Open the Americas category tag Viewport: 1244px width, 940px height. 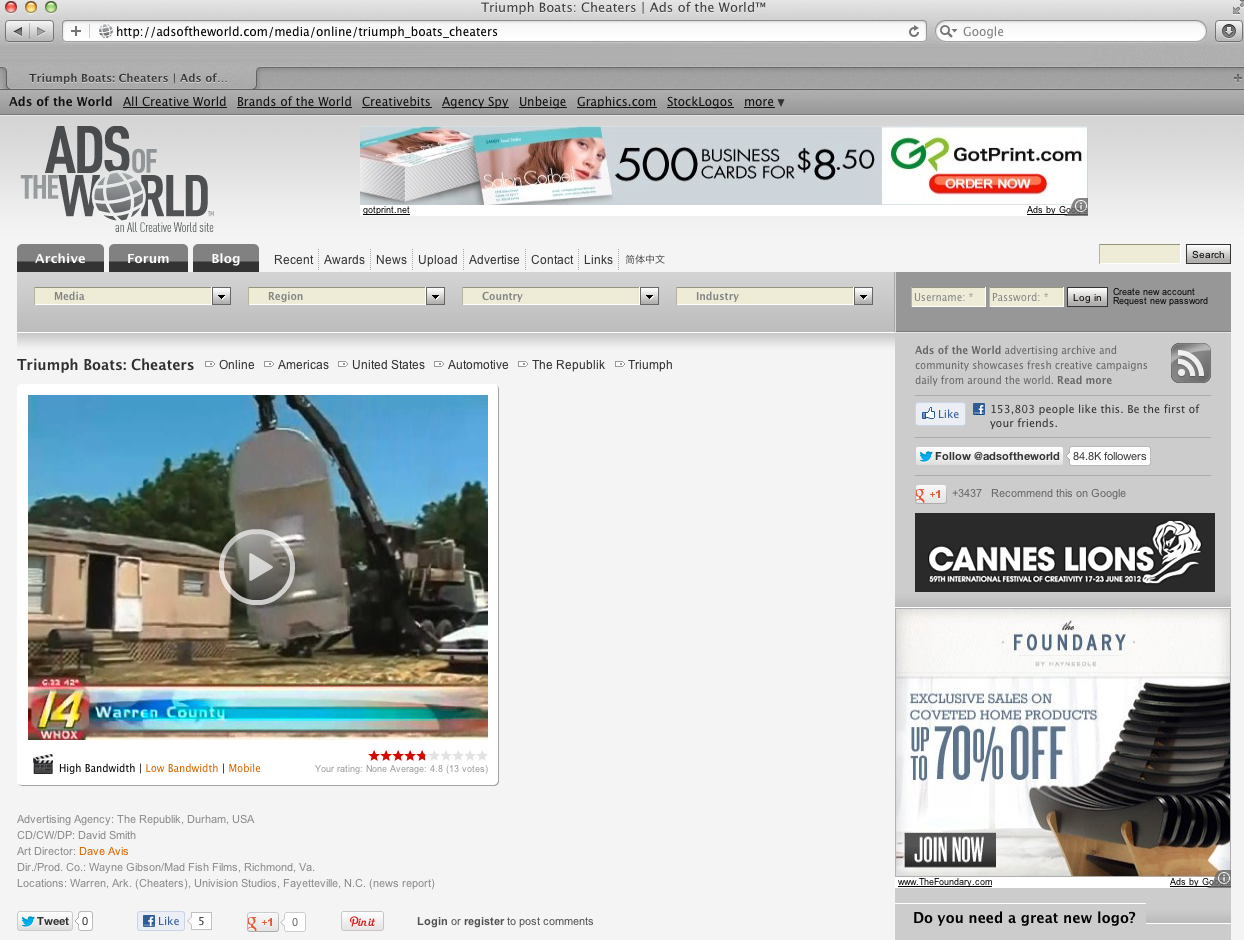coord(303,365)
